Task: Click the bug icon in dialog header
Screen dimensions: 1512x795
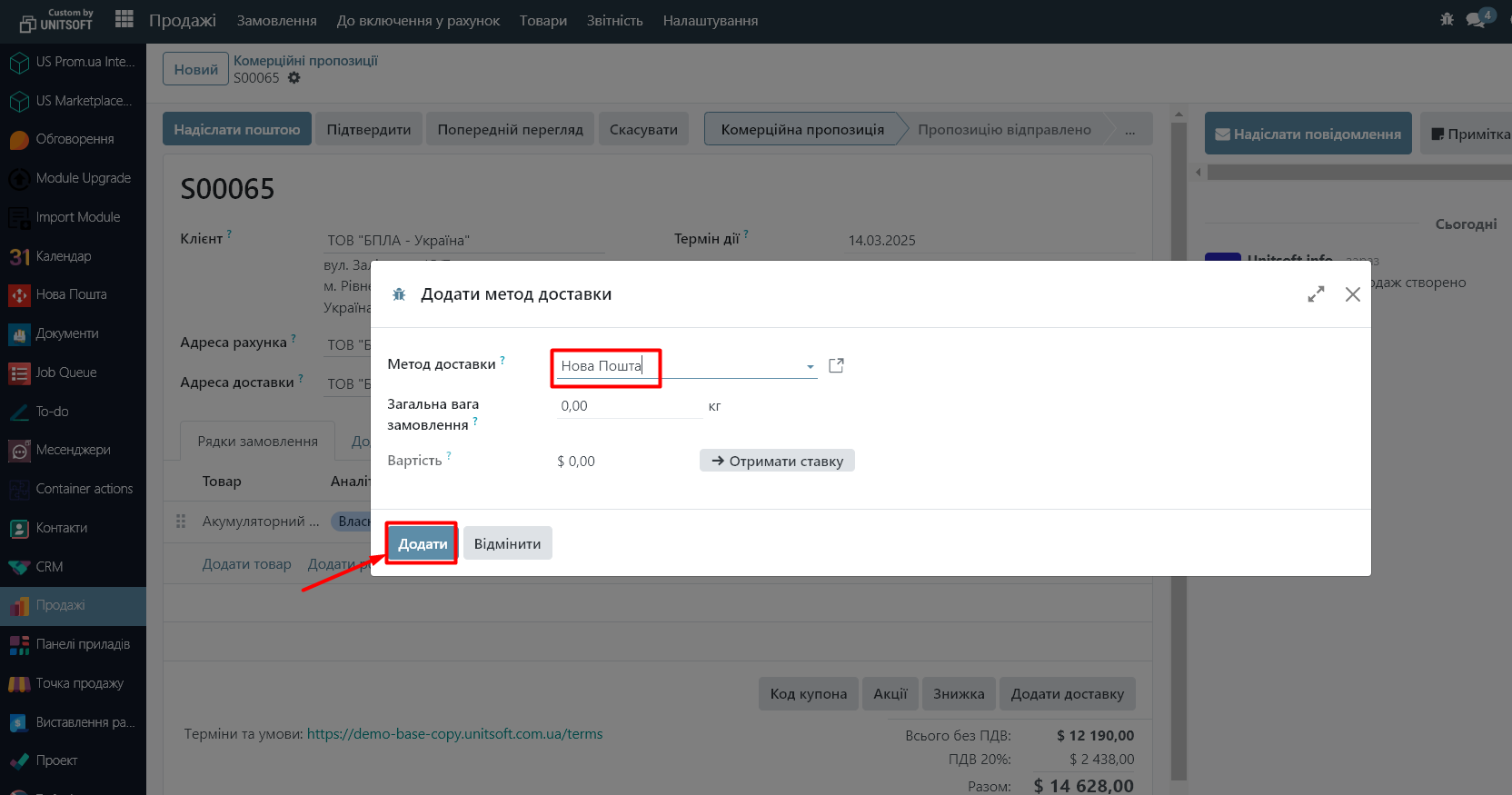Action: (399, 294)
